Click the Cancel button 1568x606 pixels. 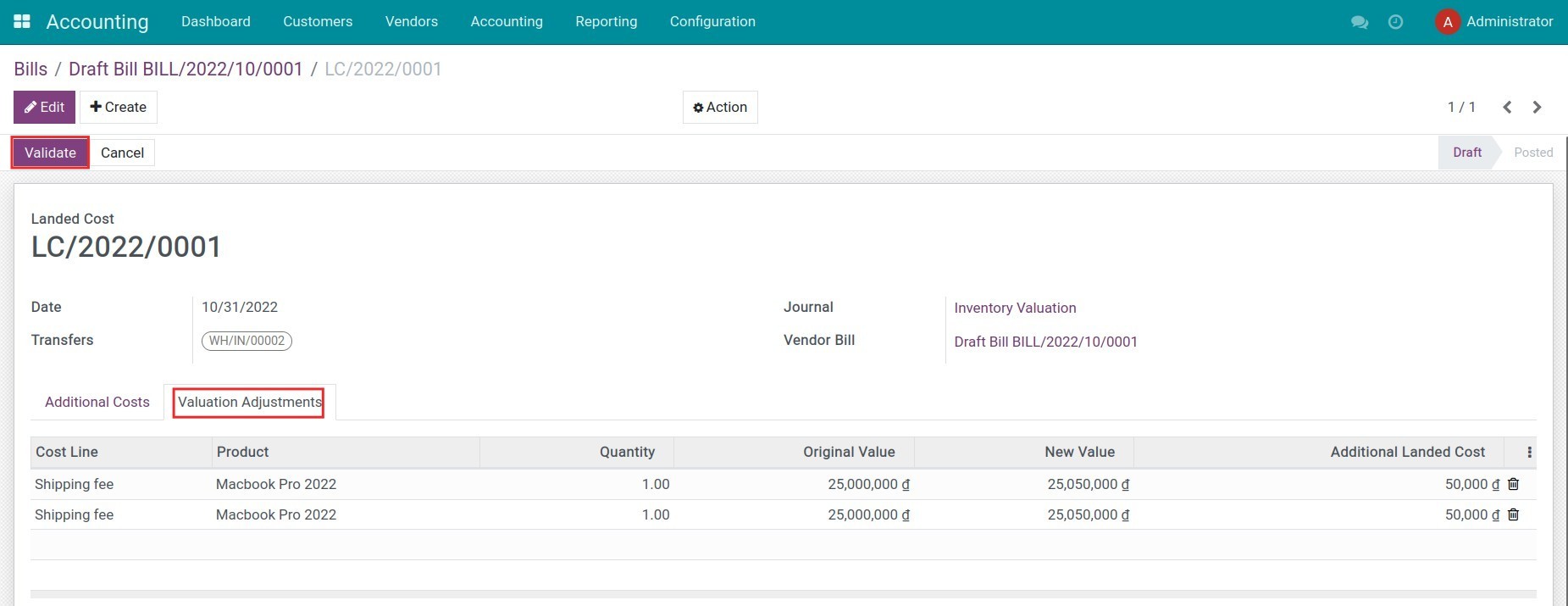tap(122, 153)
